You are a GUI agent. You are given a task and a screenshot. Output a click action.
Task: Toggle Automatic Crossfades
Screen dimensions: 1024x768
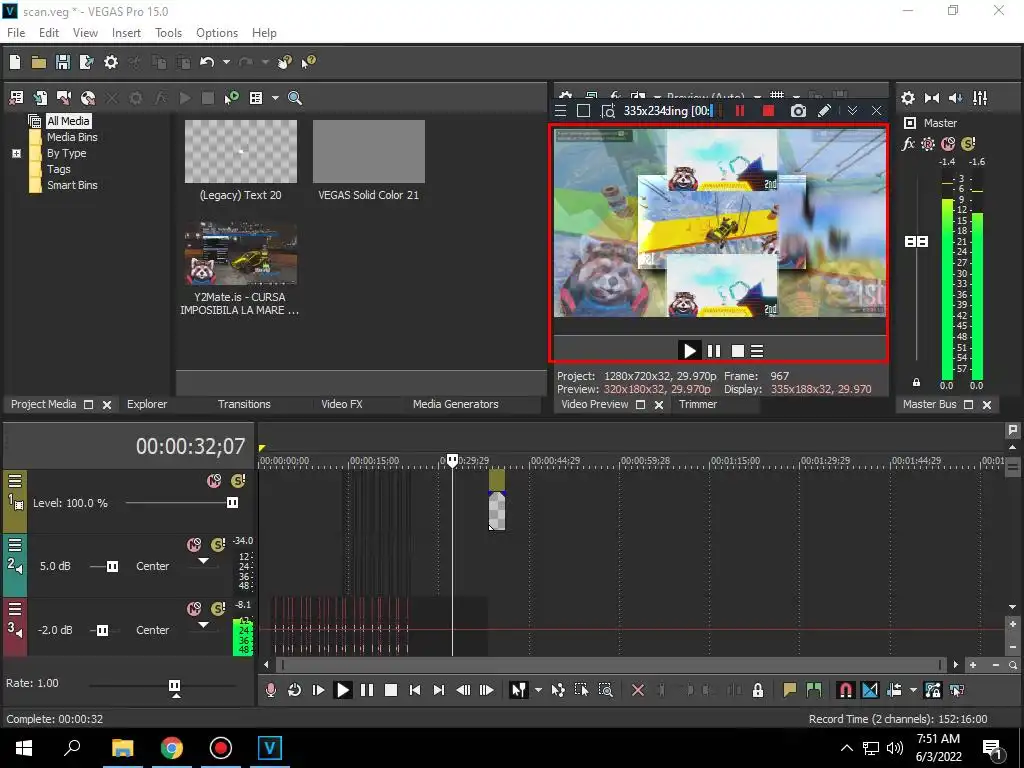870,690
